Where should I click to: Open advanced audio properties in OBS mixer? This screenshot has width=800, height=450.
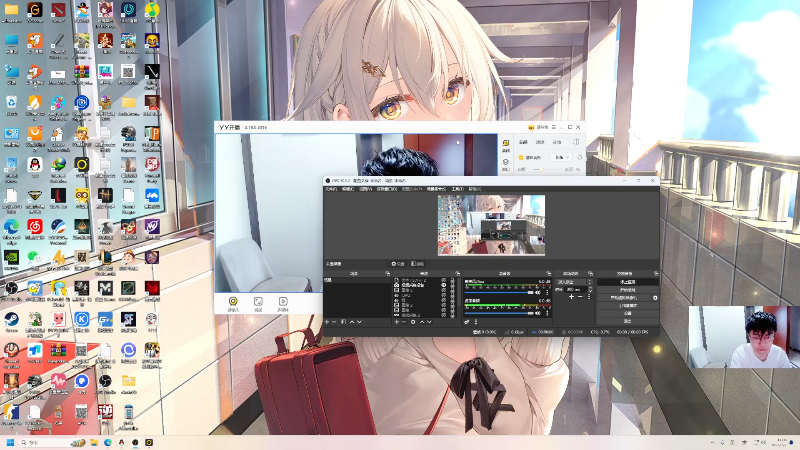pos(467,322)
